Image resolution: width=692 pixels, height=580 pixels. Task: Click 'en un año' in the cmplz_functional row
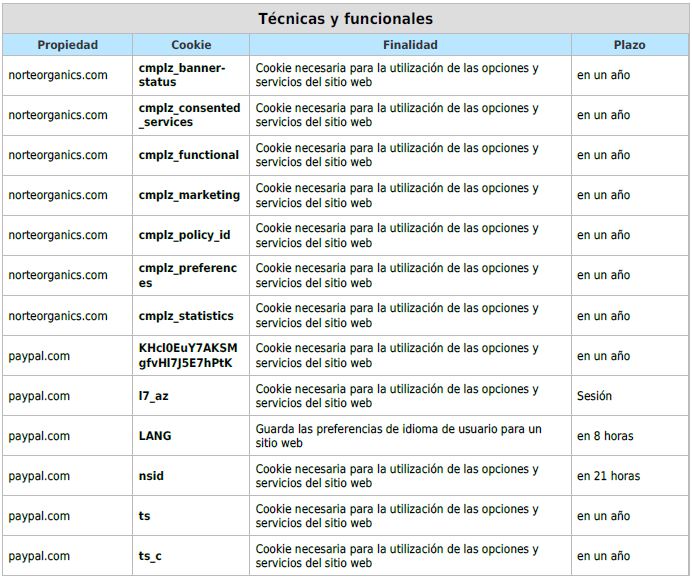pyautogui.click(x=603, y=155)
